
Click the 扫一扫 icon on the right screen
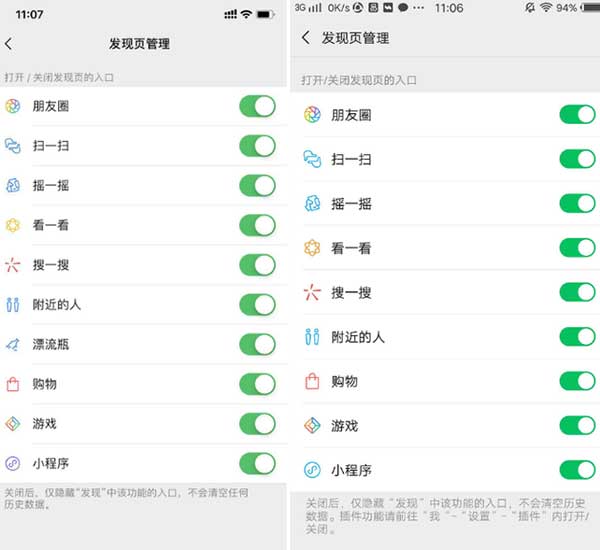(x=312, y=159)
